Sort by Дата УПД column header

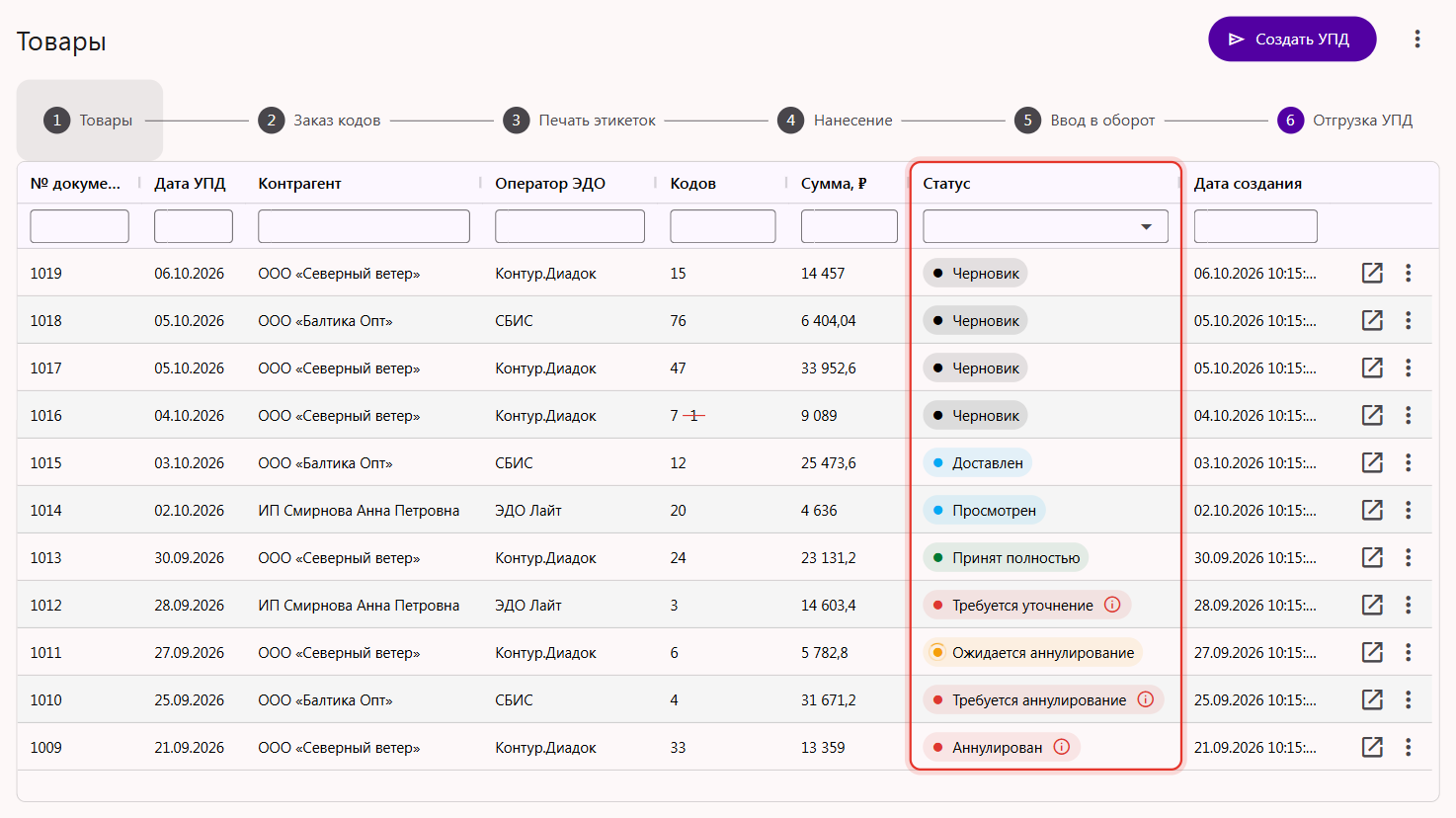(190, 183)
